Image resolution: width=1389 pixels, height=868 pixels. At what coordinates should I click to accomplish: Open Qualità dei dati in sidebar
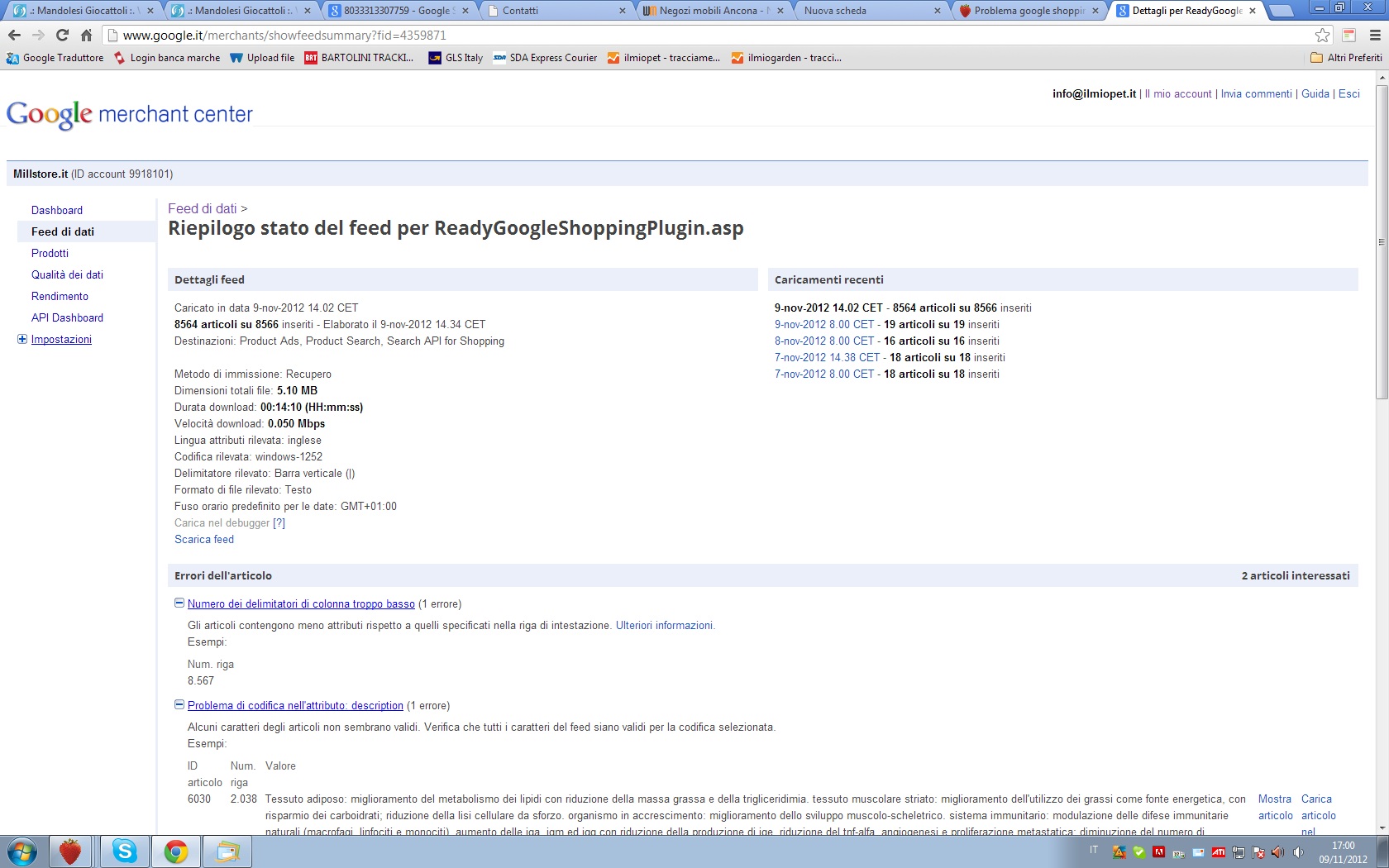(67, 274)
